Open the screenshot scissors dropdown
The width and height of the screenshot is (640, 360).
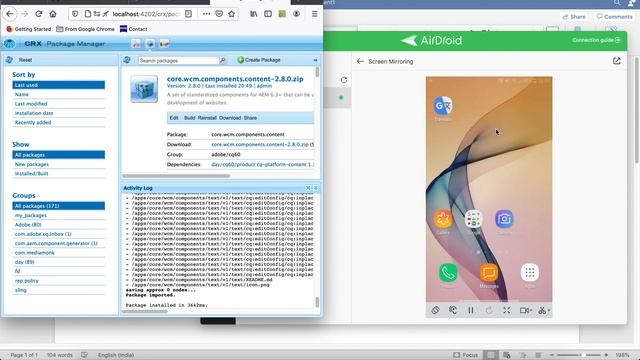(x=544, y=310)
